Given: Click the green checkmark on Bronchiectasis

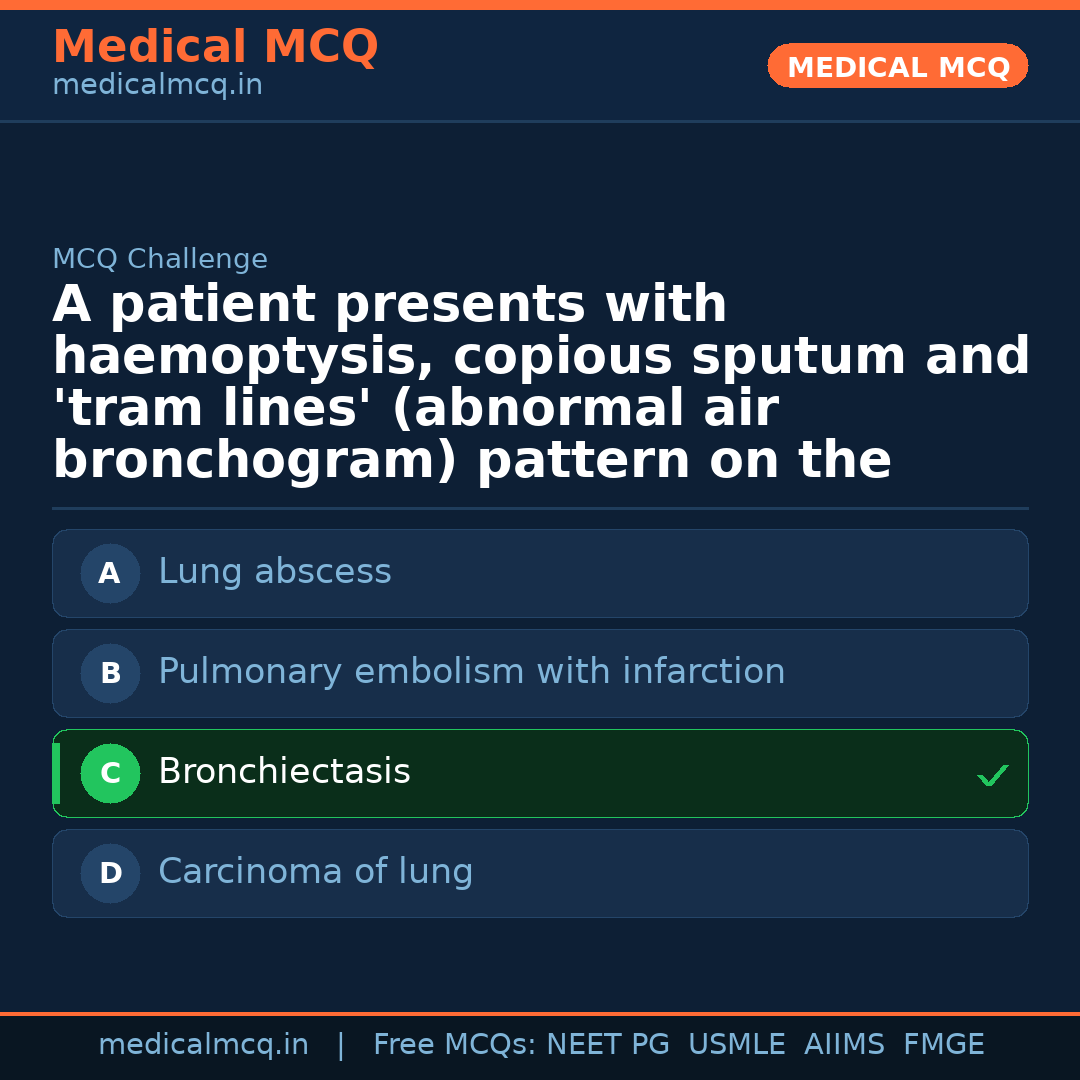Looking at the screenshot, I should 992,775.
